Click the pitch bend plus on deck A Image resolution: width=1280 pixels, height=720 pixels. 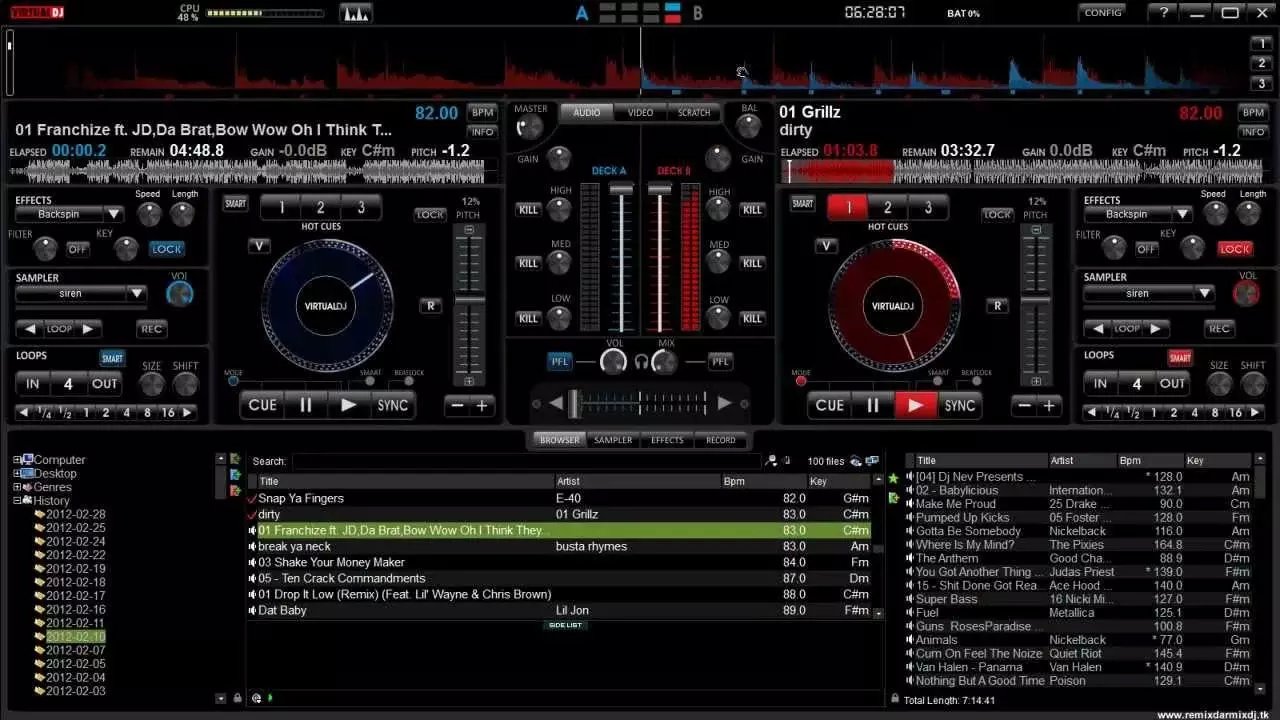tap(482, 406)
